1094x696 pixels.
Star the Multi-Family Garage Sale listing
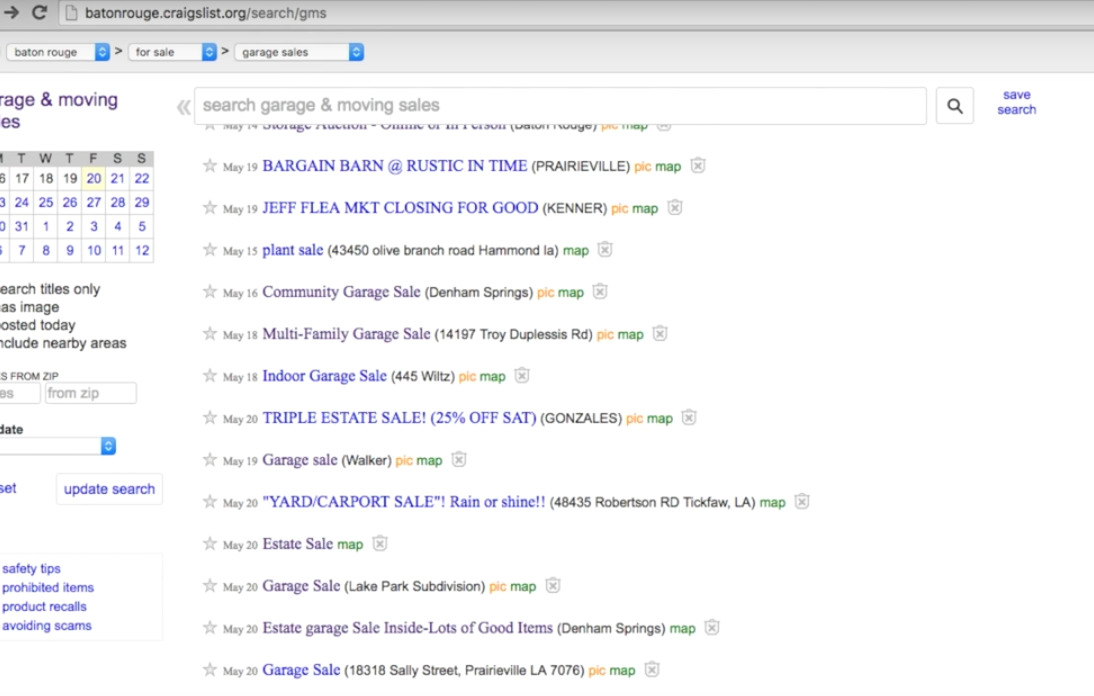[209, 333]
